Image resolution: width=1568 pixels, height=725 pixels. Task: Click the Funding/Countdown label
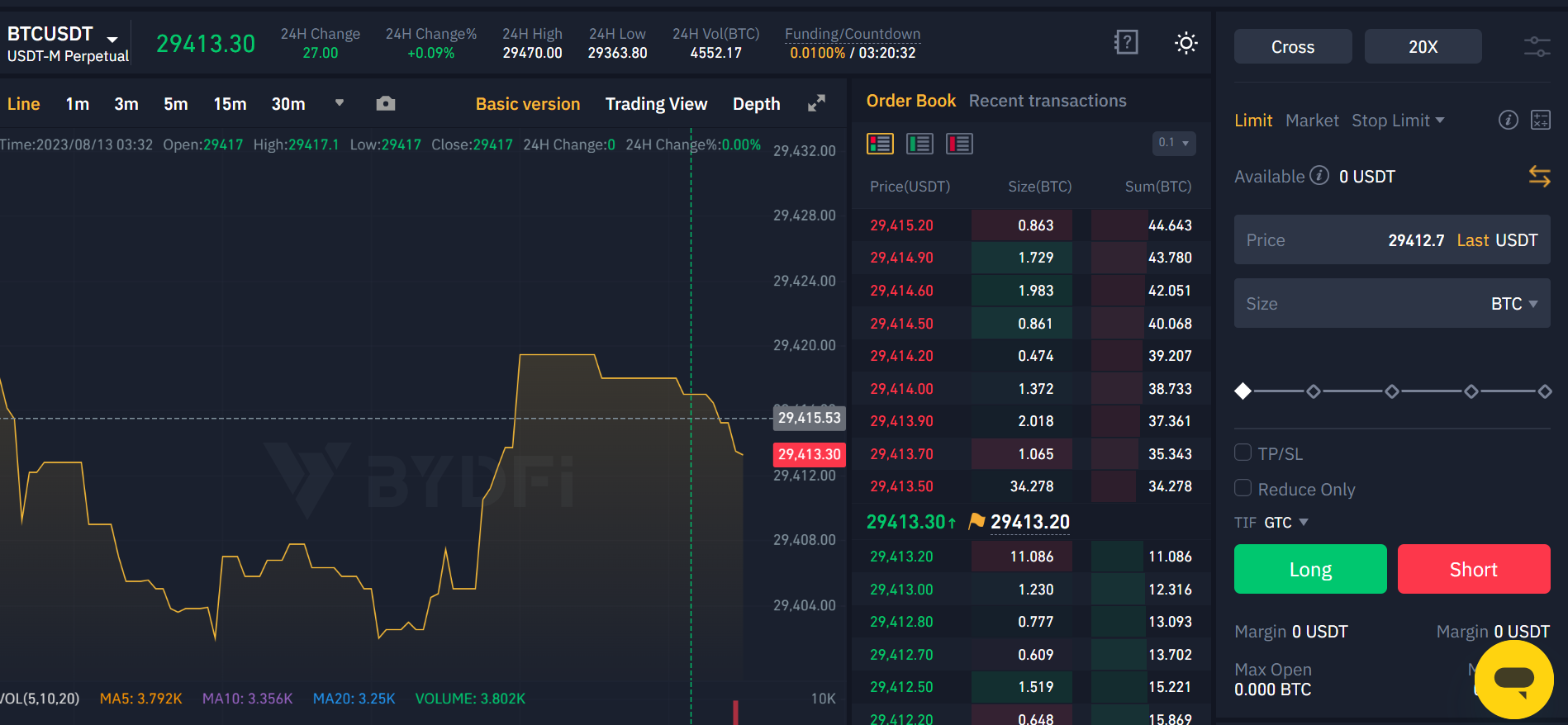tap(852, 34)
